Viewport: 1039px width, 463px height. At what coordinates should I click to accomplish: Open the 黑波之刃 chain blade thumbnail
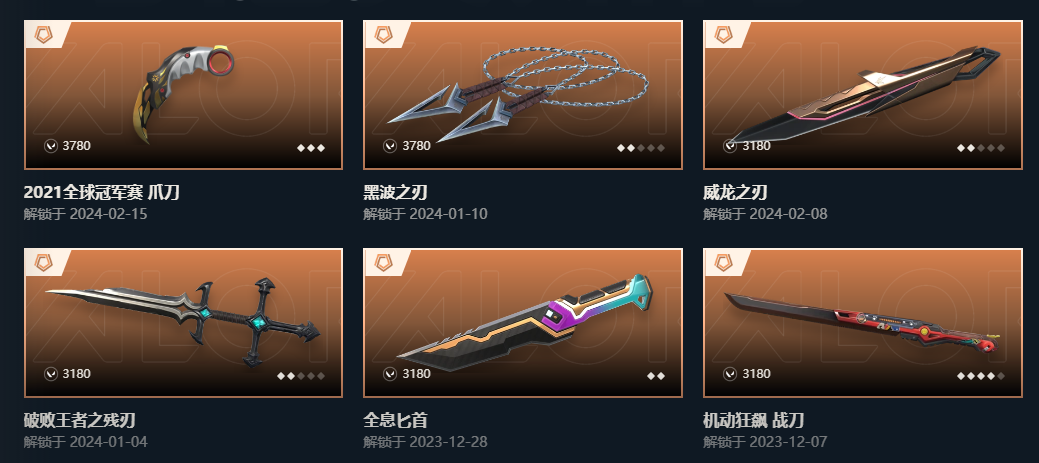tap(523, 95)
